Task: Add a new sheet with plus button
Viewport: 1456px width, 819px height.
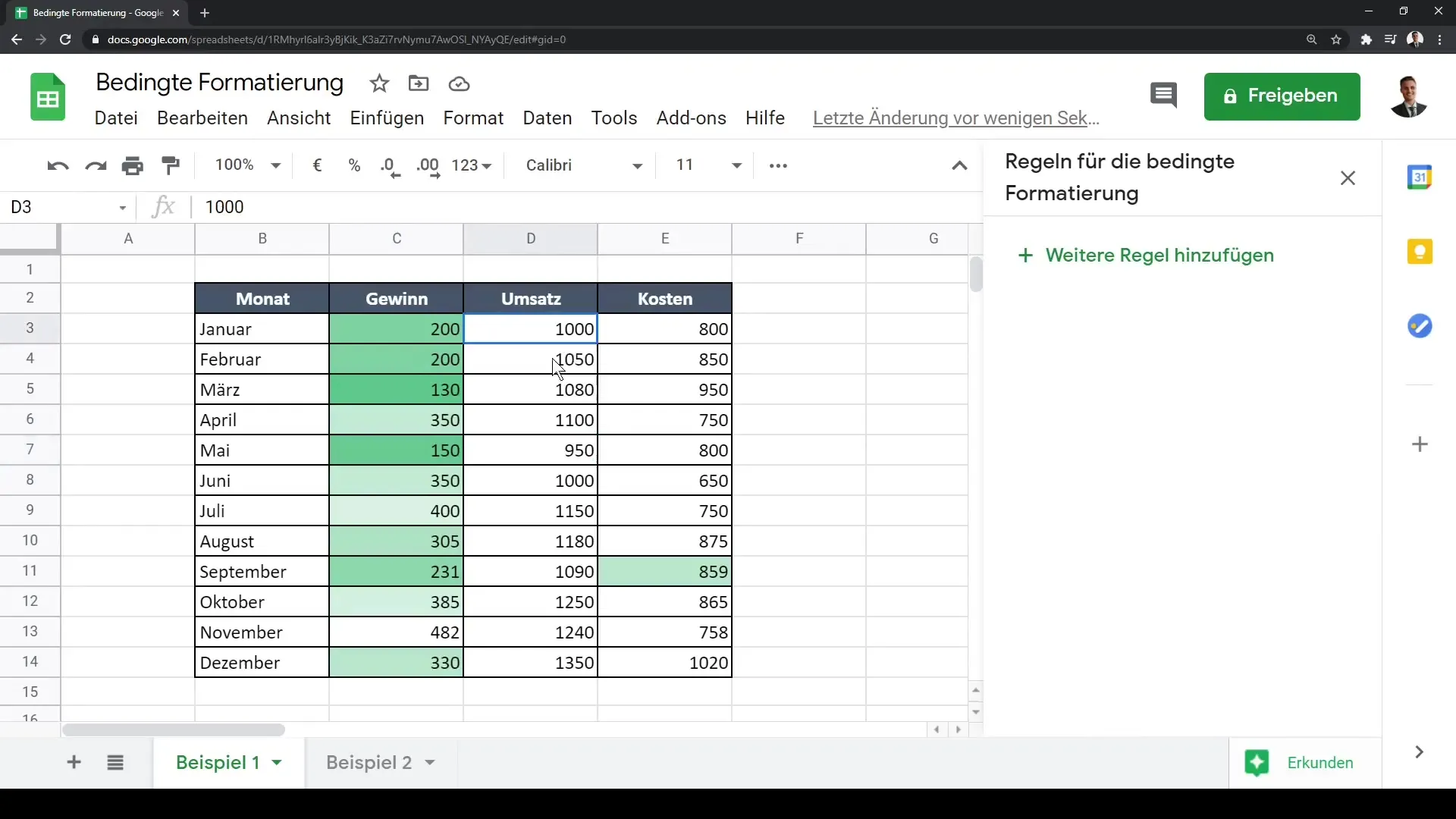Action: click(x=74, y=762)
